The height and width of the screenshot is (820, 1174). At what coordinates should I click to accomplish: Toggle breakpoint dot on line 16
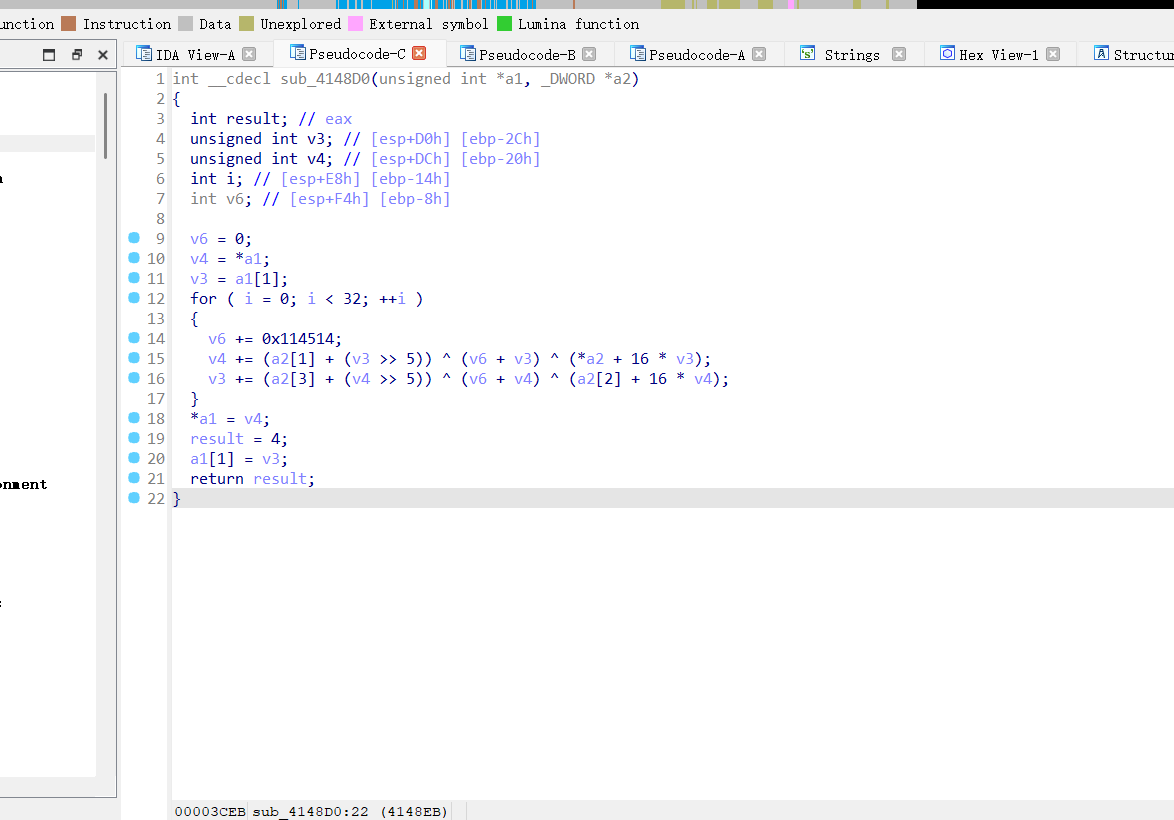134,377
